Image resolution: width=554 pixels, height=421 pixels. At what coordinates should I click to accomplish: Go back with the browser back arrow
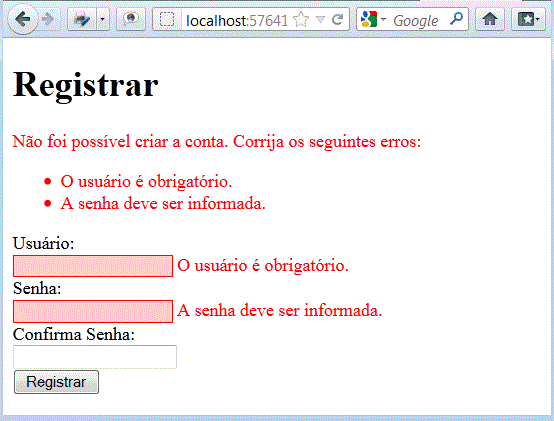click(23, 19)
